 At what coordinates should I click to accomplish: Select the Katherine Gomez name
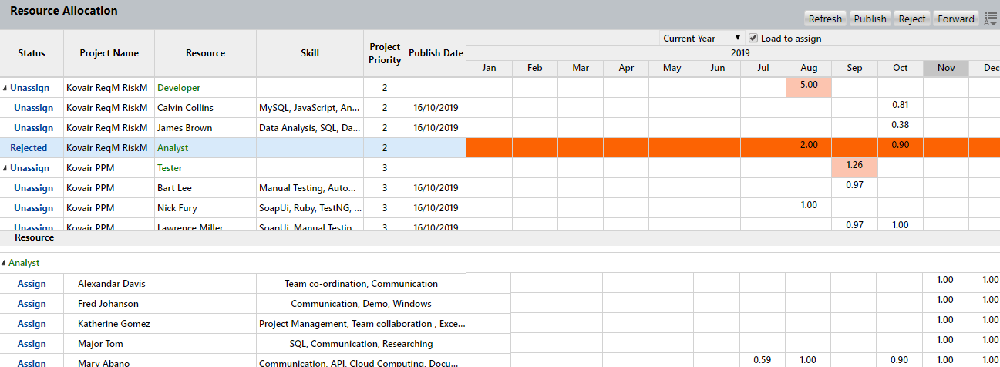(x=114, y=324)
